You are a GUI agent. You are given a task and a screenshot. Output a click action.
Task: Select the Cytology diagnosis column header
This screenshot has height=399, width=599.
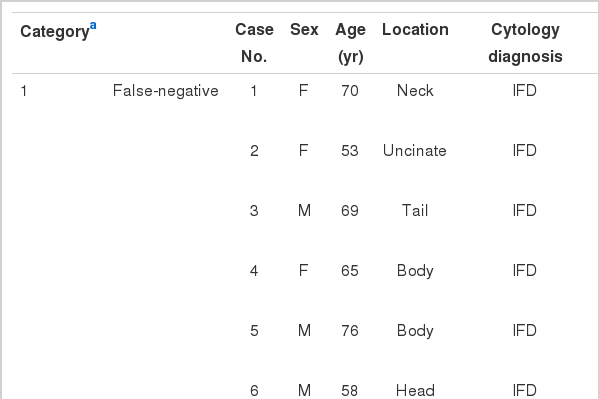[x=525, y=43]
